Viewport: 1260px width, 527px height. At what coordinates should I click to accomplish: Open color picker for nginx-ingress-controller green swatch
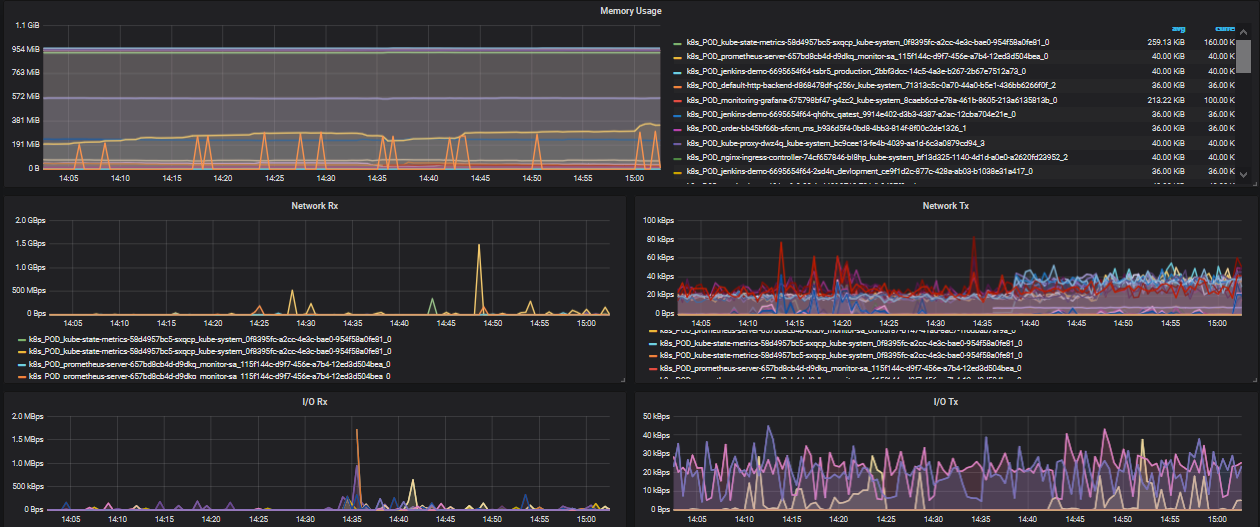[x=677, y=157]
